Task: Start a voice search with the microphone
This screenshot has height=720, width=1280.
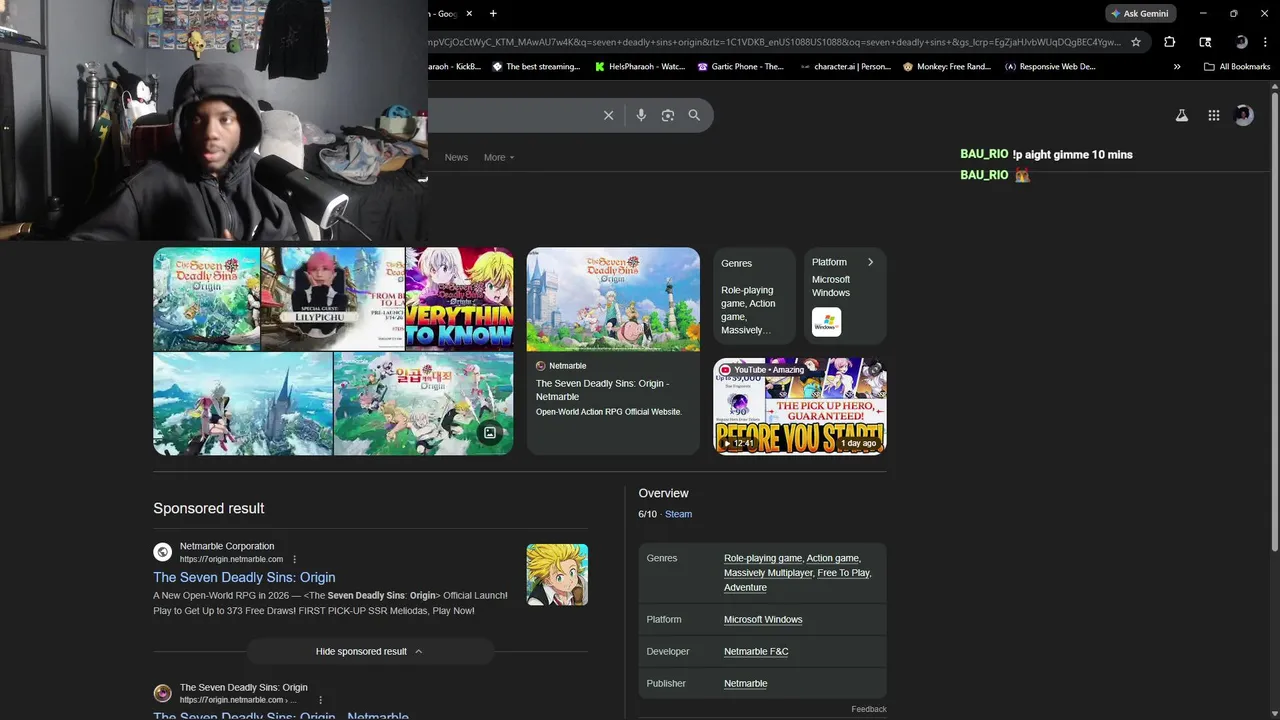Action: [x=641, y=115]
